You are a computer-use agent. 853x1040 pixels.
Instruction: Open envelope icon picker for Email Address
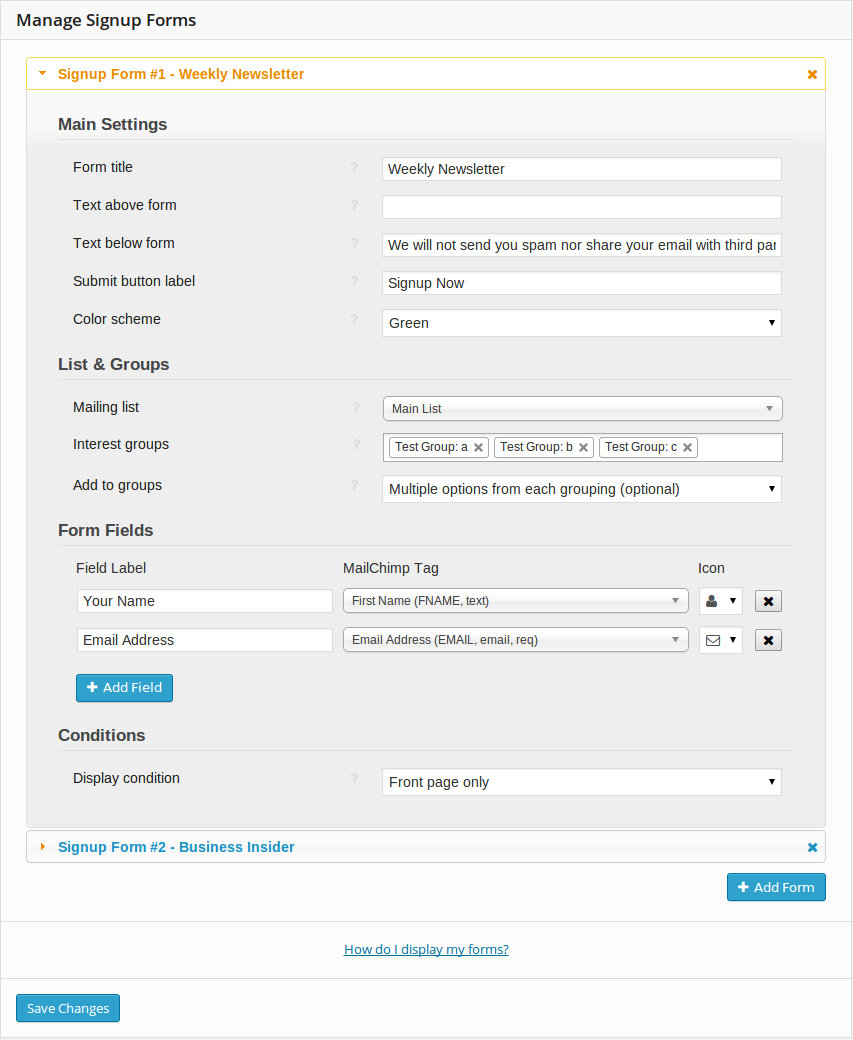[720, 640]
